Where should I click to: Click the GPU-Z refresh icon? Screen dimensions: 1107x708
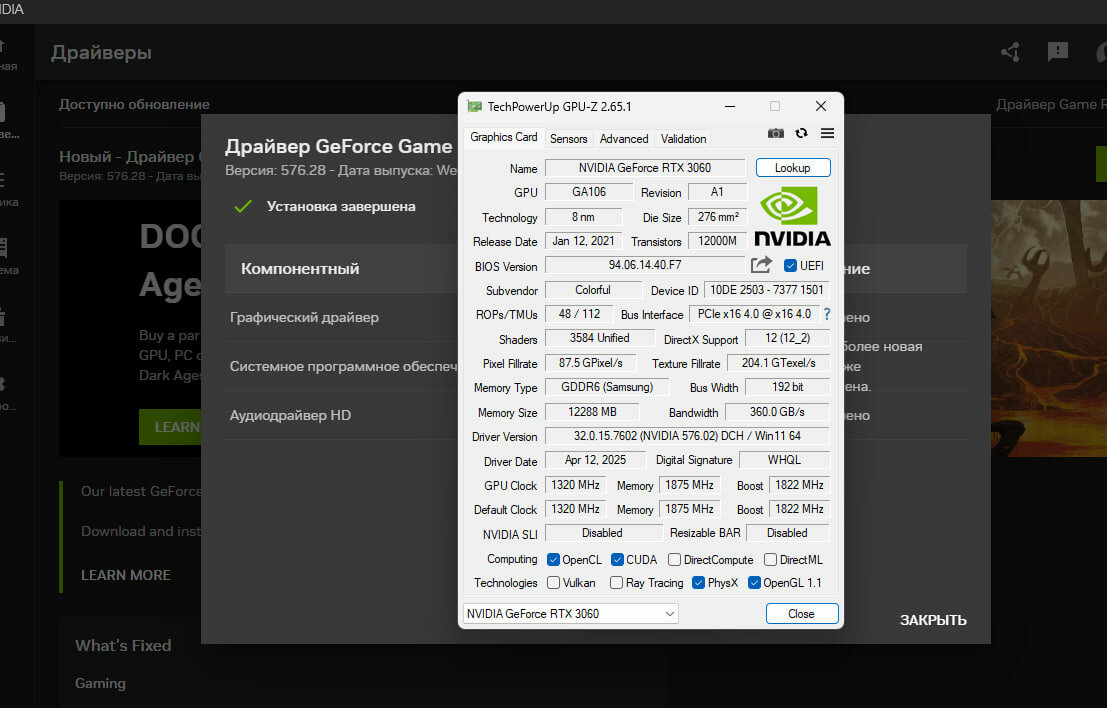(x=801, y=133)
